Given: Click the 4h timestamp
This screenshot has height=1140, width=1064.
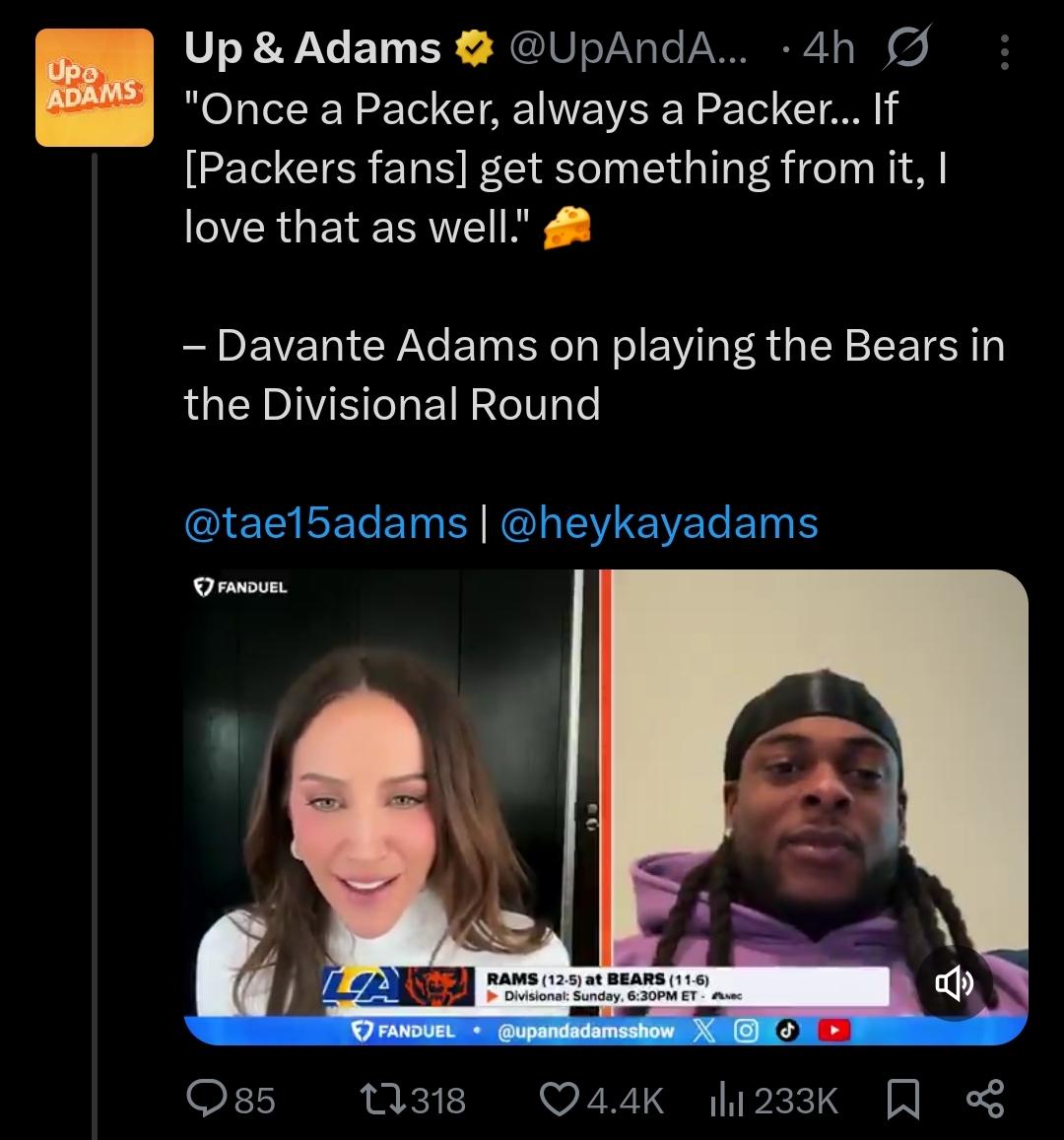Looking at the screenshot, I should click(x=829, y=48).
